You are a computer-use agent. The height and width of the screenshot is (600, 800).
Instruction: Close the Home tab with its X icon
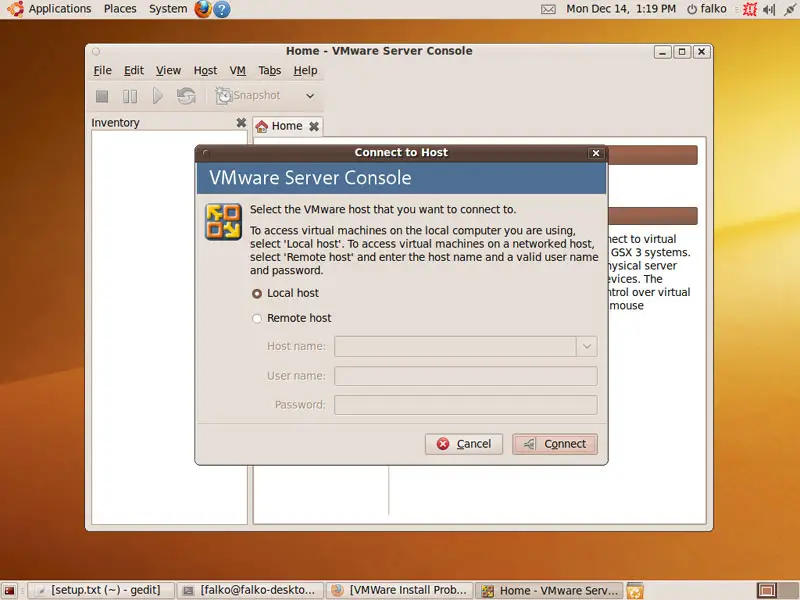pos(314,126)
